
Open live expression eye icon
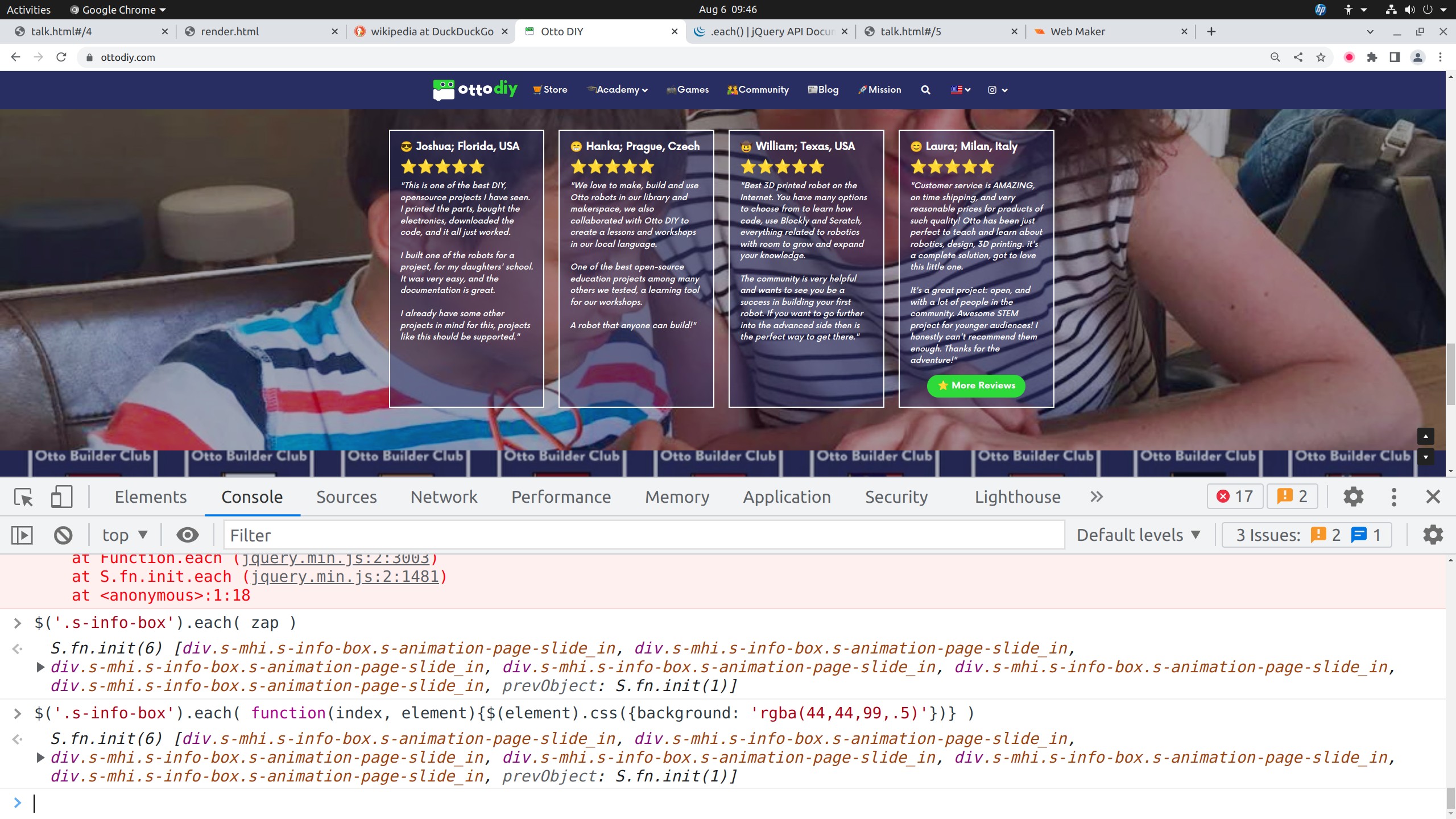coord(187,535)
